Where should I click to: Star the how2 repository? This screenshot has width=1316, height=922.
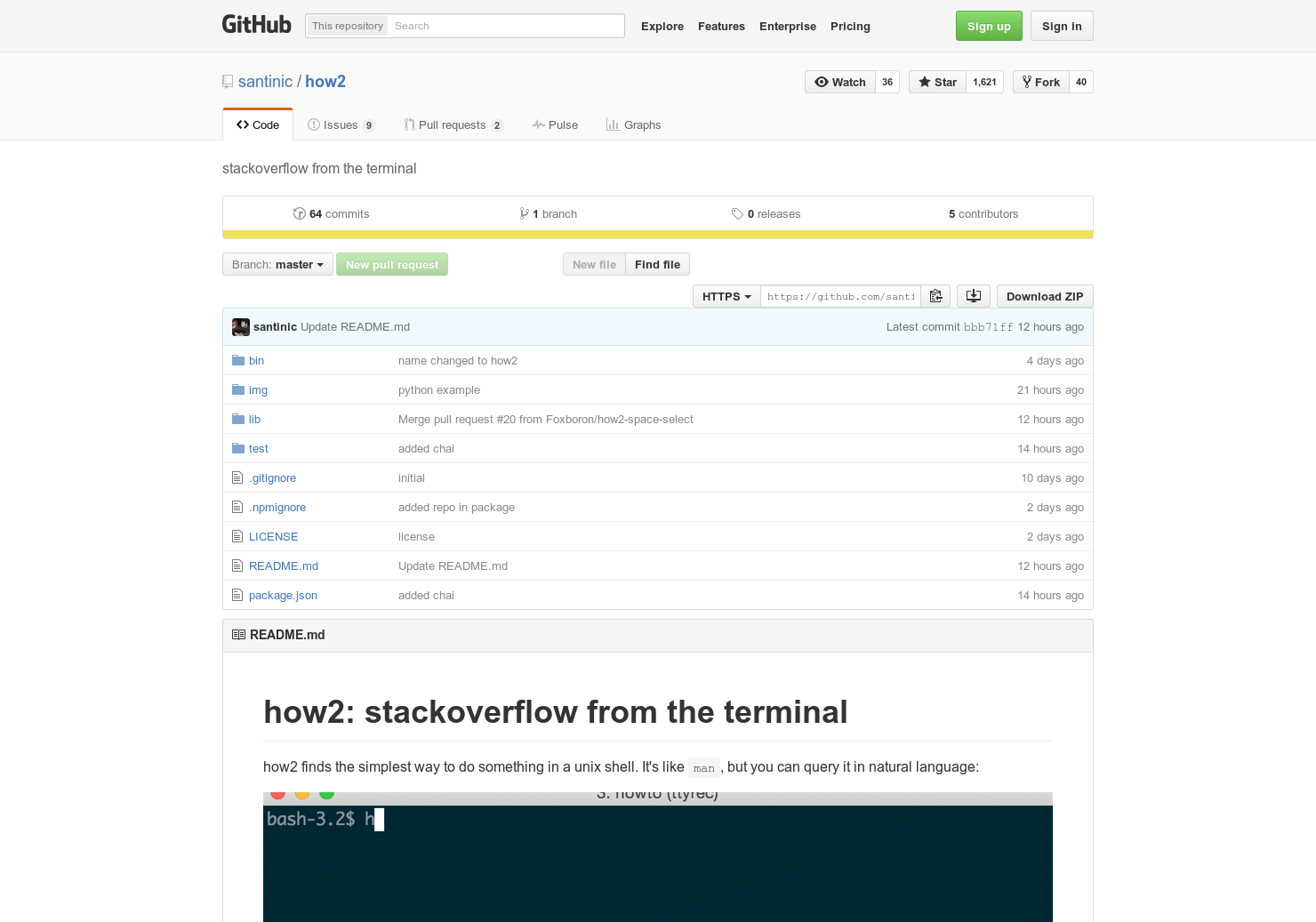pos(937,82)
